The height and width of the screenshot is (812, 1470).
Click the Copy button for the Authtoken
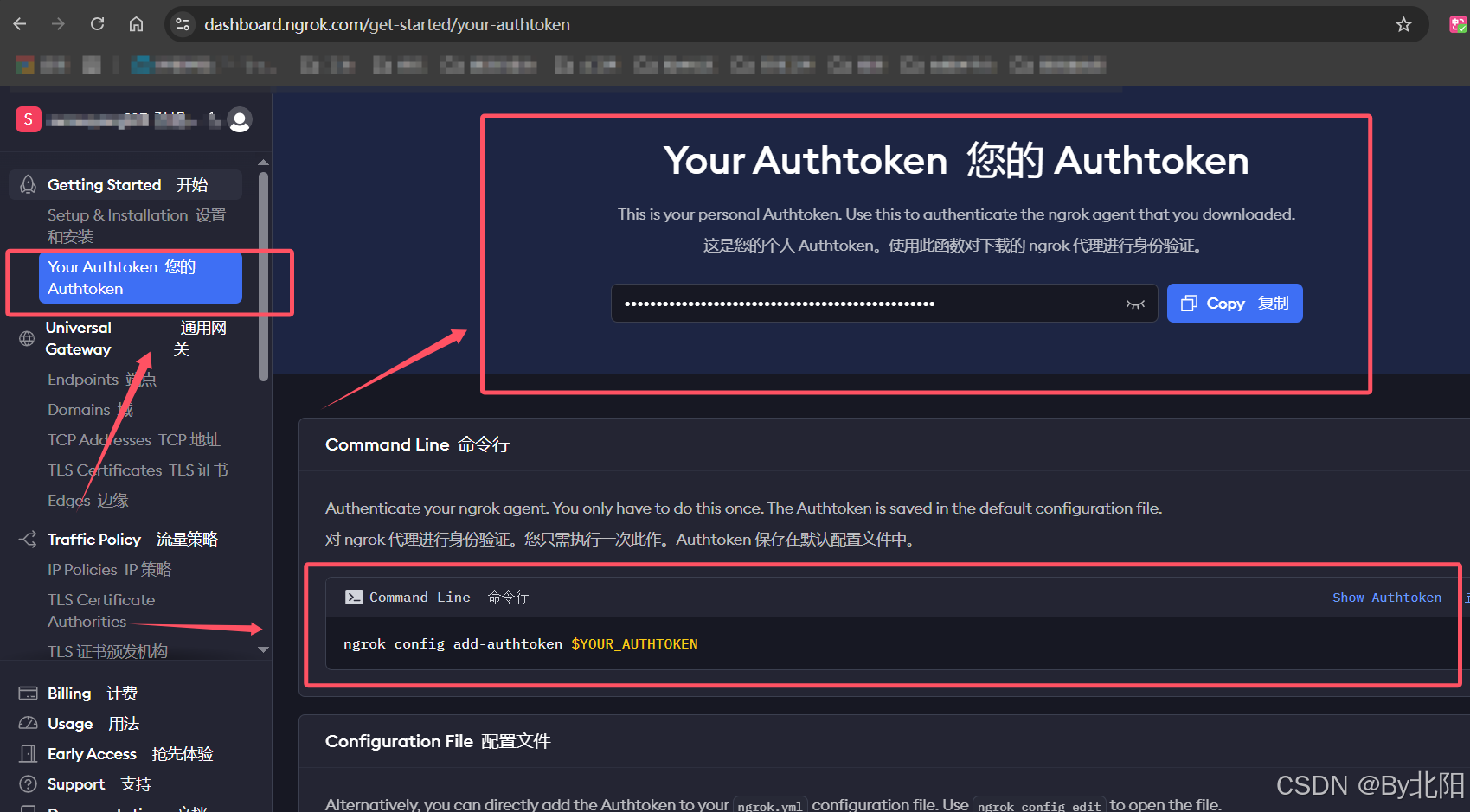point(1235,303)
